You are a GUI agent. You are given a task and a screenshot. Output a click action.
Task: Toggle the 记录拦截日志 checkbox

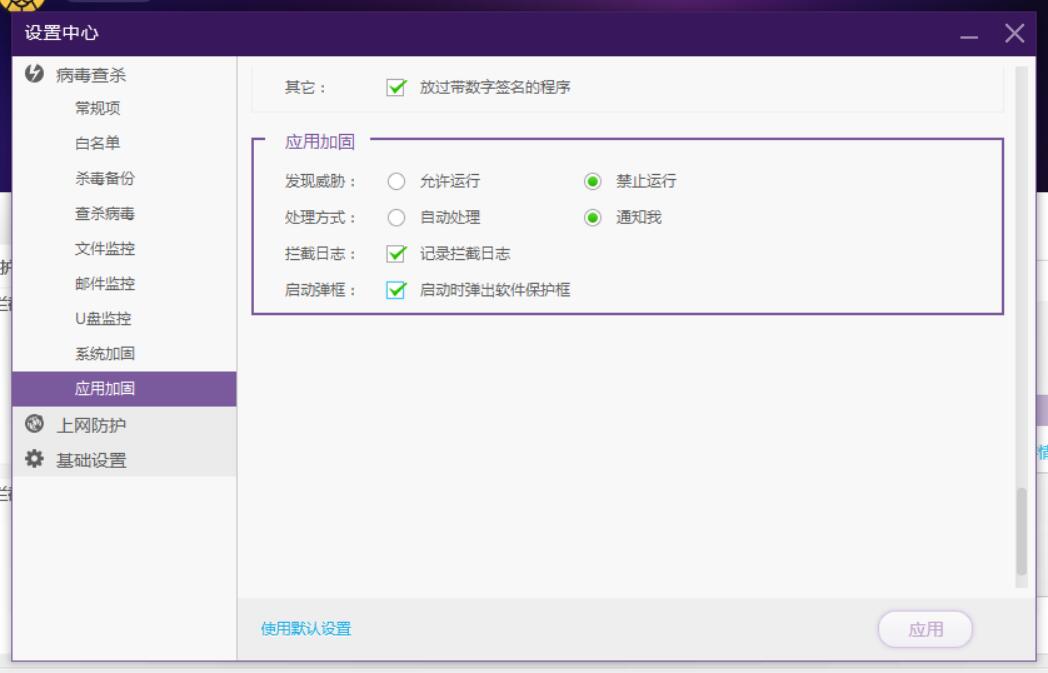[395, 254]
